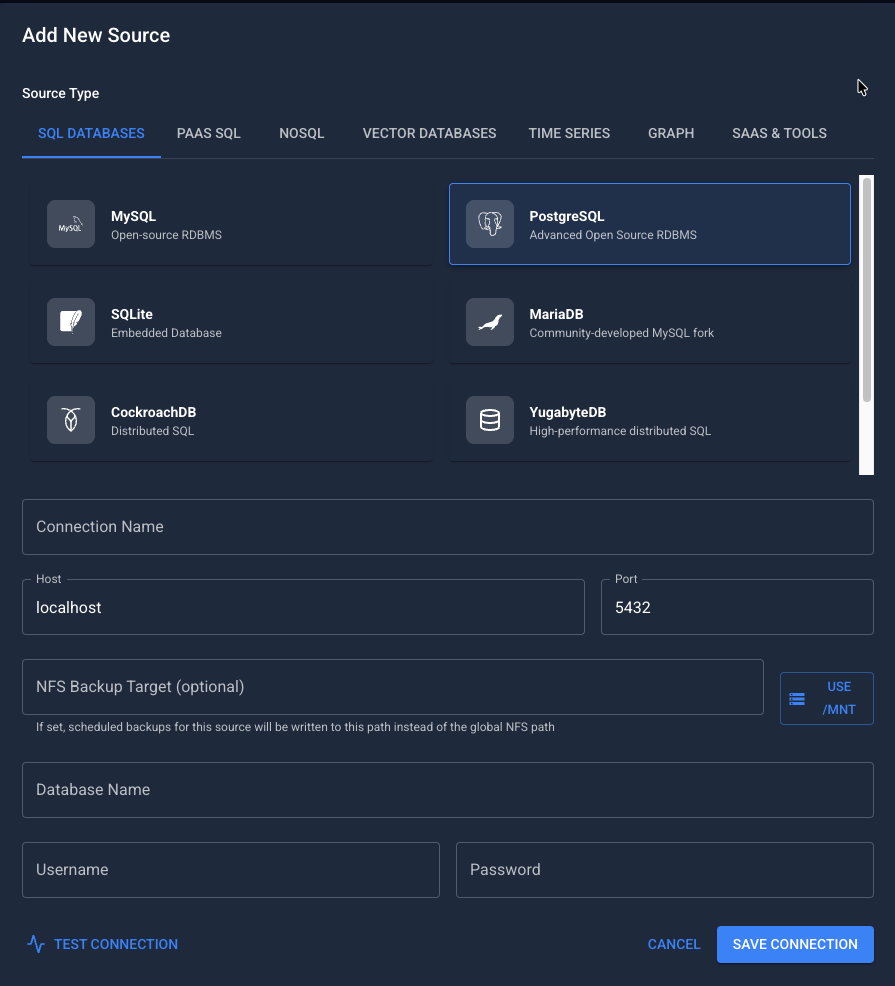Select the Time Series tab
Viewport: 895px width, 986px height.
[569, 133]
